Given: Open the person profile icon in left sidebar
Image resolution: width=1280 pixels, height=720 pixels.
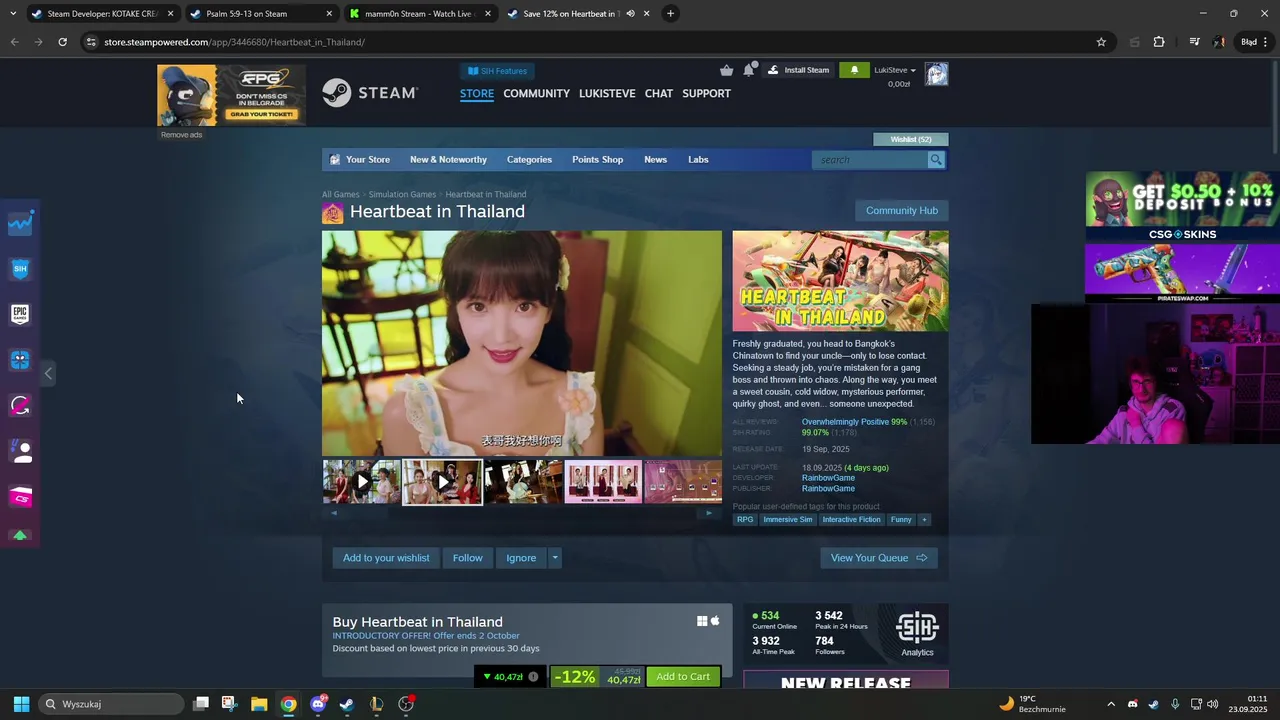Looking at the screenshot, I should coord(22,451).
